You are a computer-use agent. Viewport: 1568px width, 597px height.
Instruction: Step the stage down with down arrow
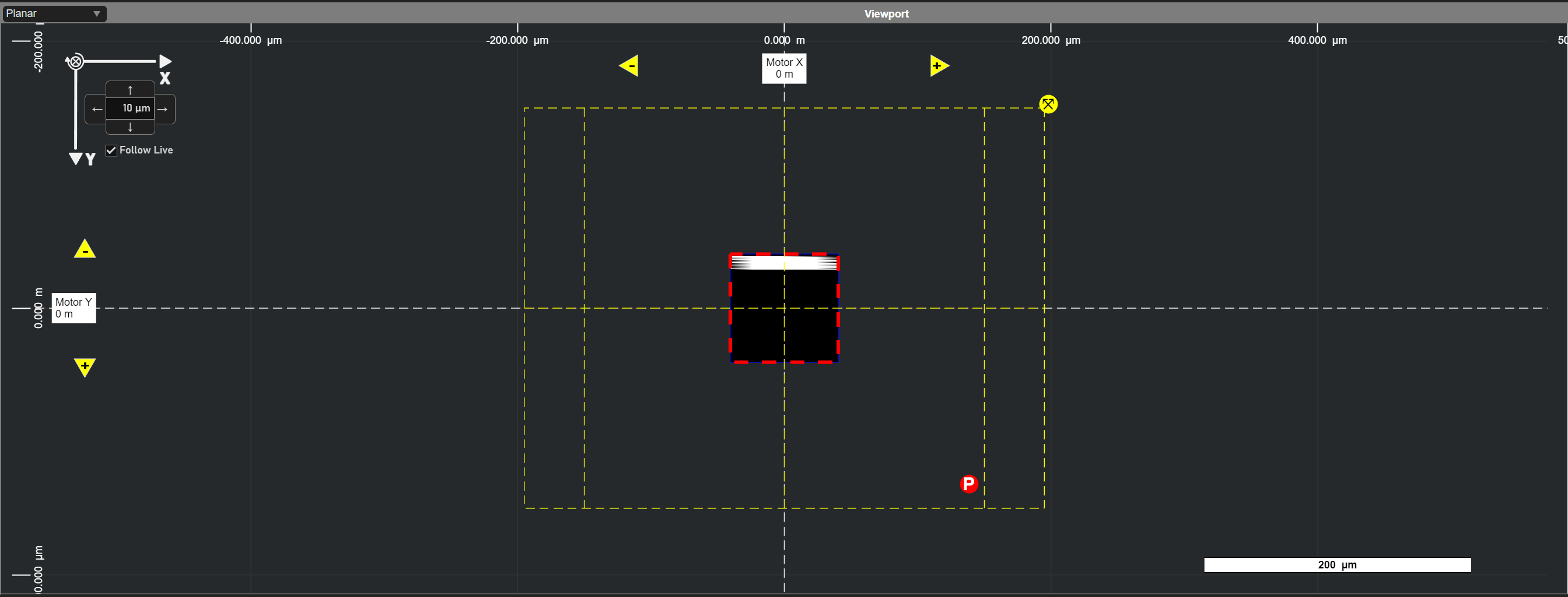pos(129,127)
